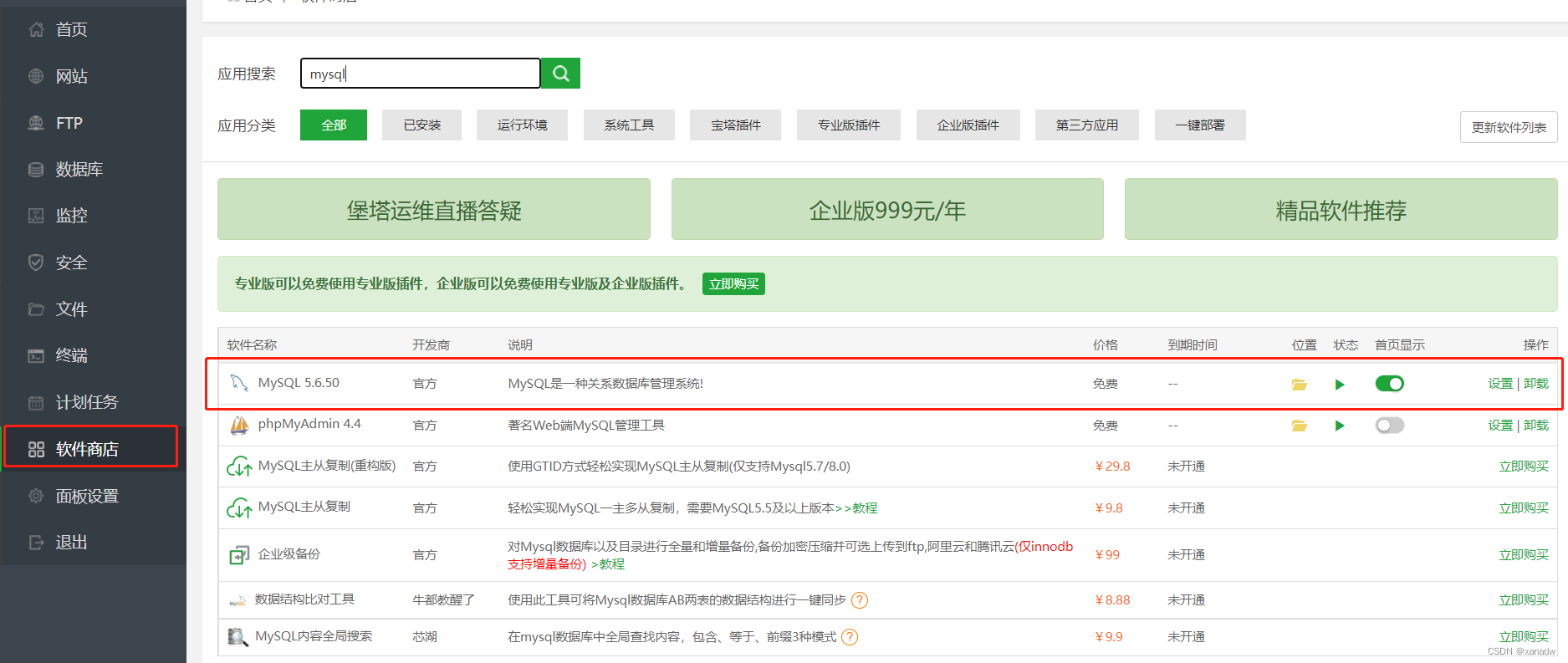Open the 计划任务 sidebar item
The height and width of the screenshot is (663, 1568).
(x=93, y=402)
